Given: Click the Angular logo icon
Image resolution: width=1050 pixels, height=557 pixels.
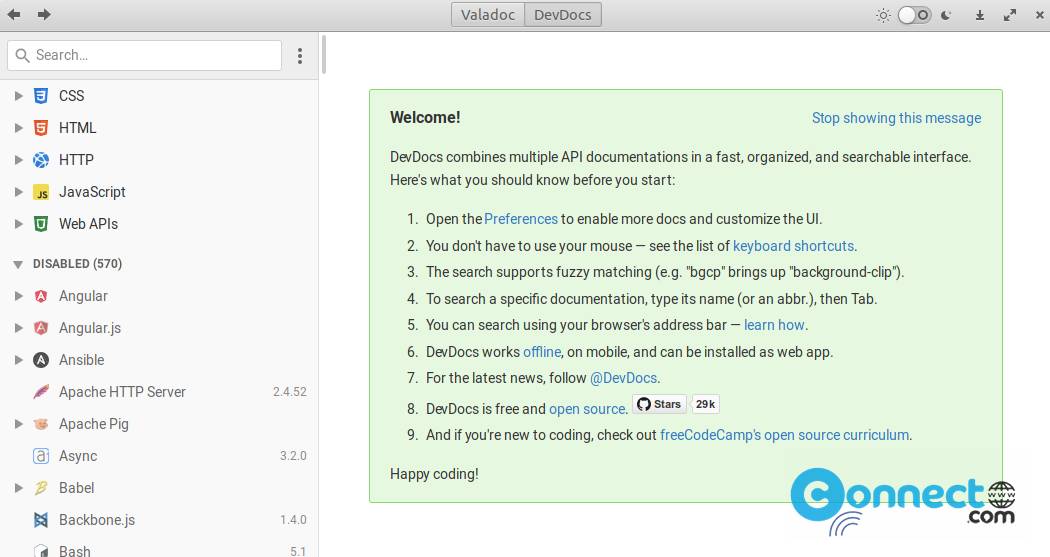Looking at the screenshot, I should (41, 296).
